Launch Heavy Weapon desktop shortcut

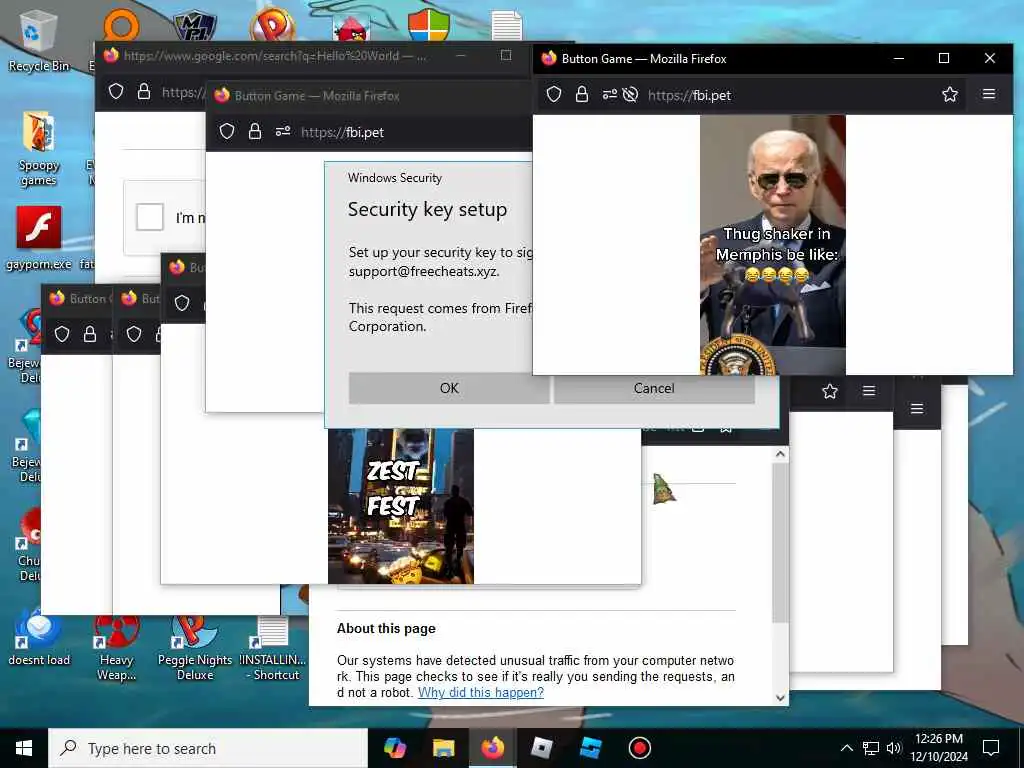116,647
